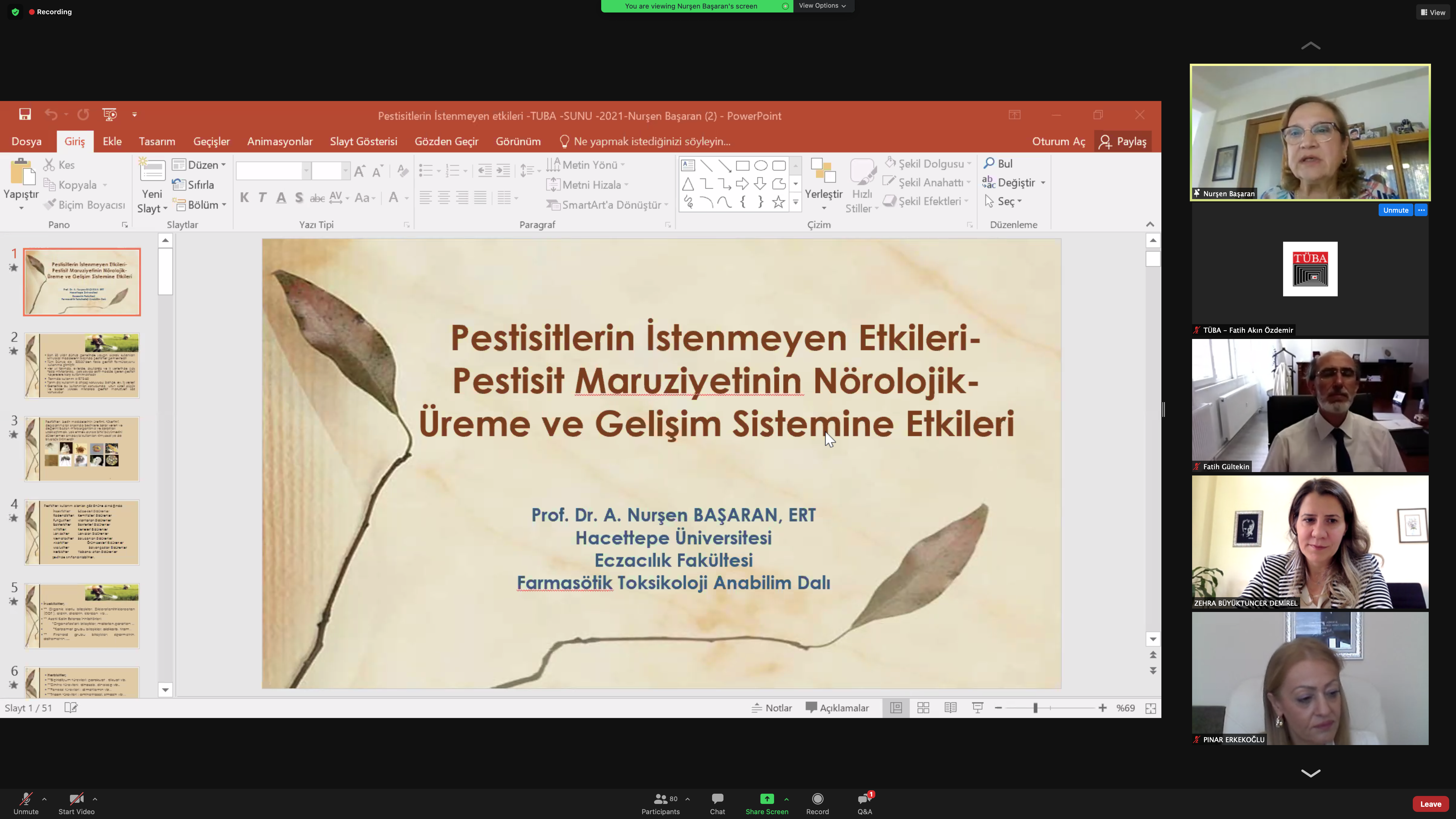Click zoom out minus button
Image resolution: width=1456 pixels, height=819 pixels.
(998, 708)
